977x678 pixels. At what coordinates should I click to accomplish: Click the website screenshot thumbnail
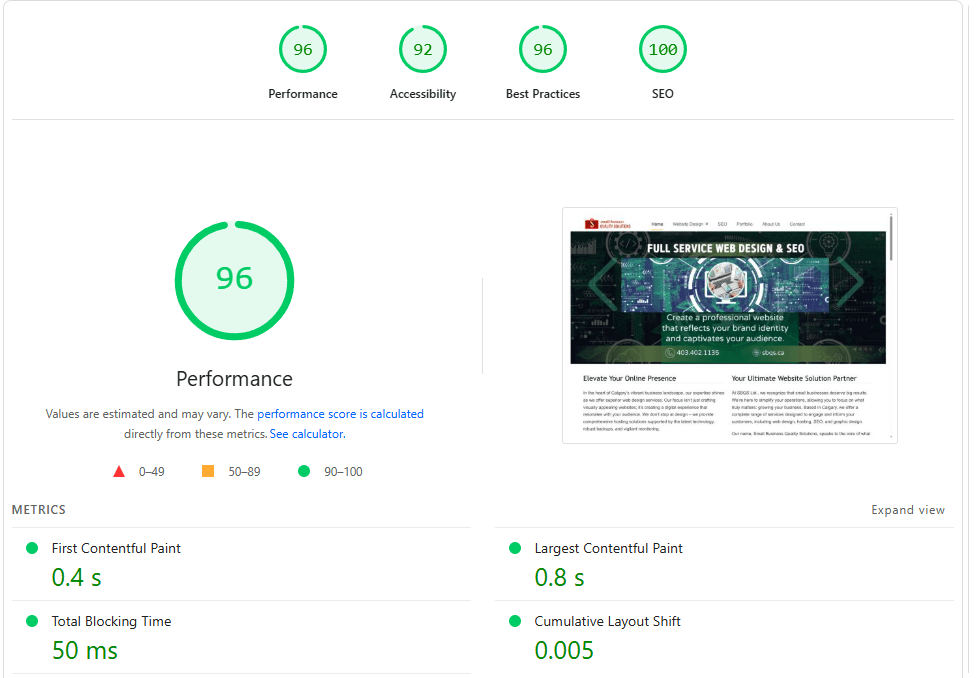tap(730, 325)
